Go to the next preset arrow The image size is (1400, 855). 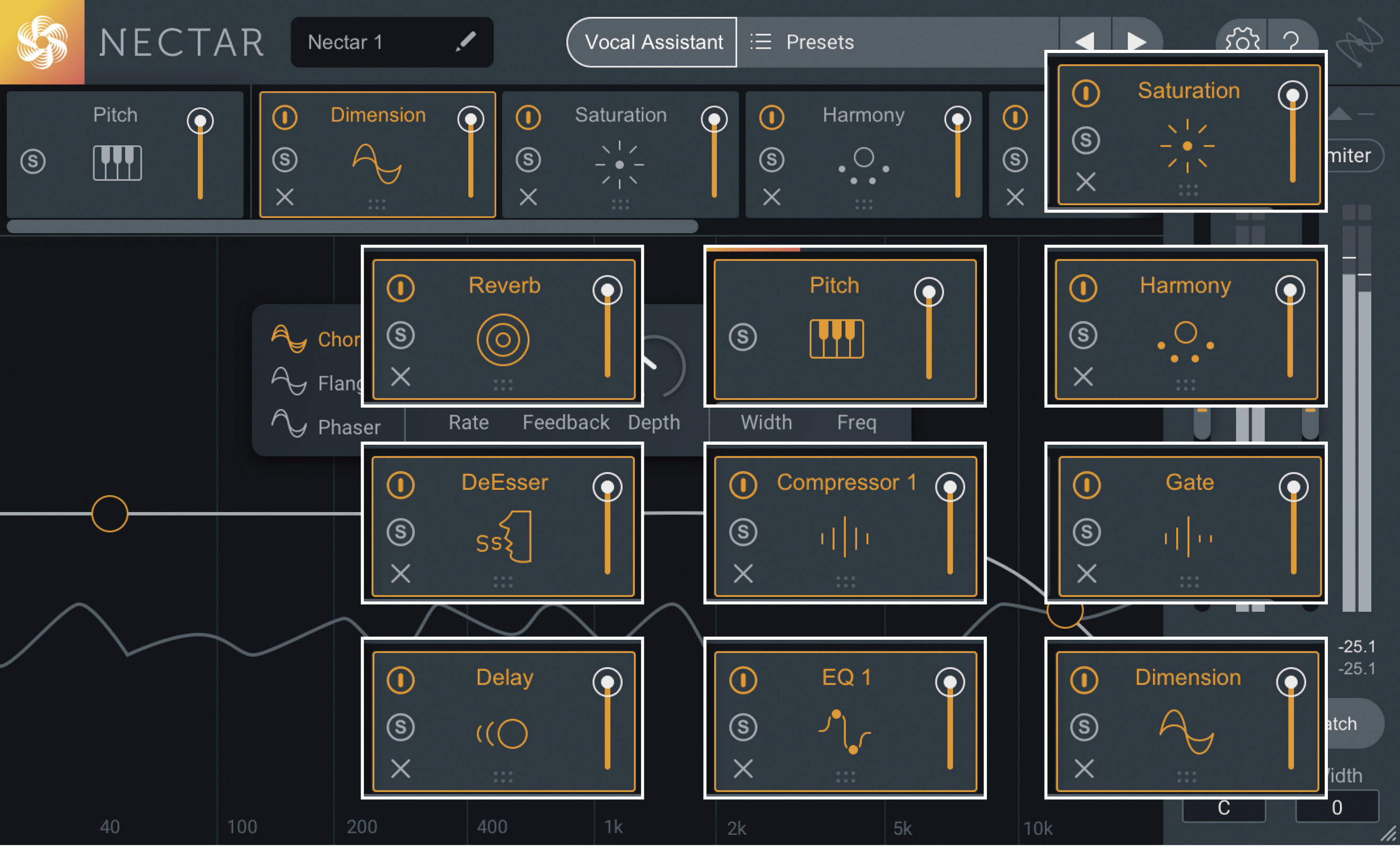click(1136, 41)
